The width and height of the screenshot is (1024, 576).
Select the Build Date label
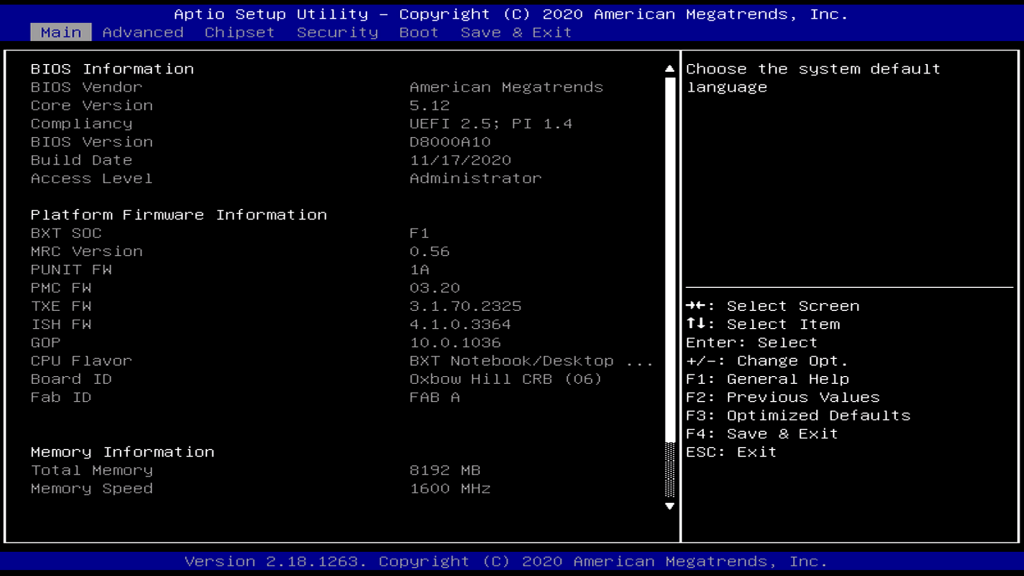click(82, 160)
